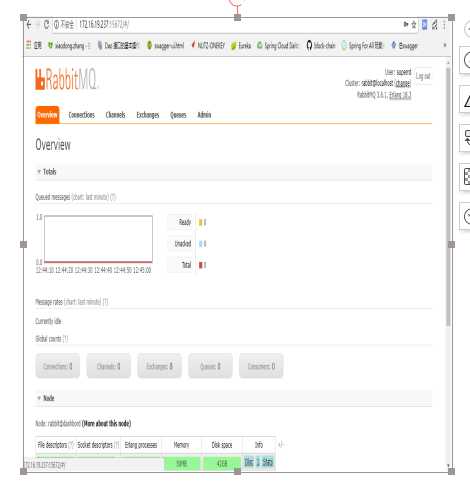Click the Memory column header
Screen dimensions: 470x487
182,445
